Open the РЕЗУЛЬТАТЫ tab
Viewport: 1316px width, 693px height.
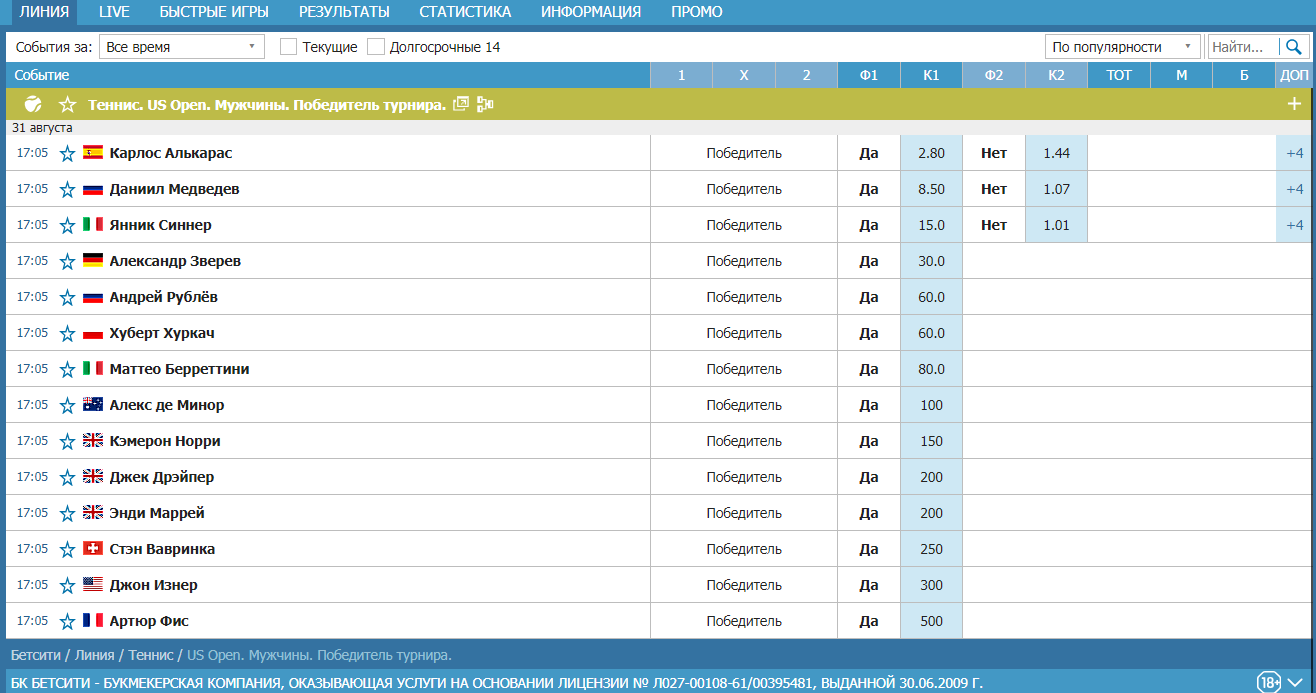[x=344, y=12]
